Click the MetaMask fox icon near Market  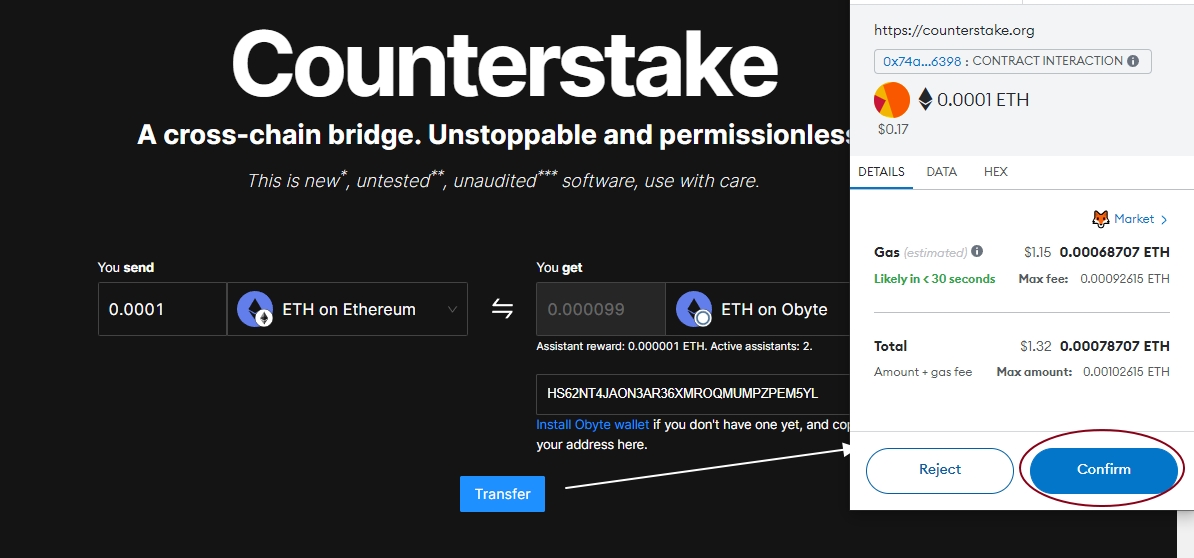(x=1100, y=219)
